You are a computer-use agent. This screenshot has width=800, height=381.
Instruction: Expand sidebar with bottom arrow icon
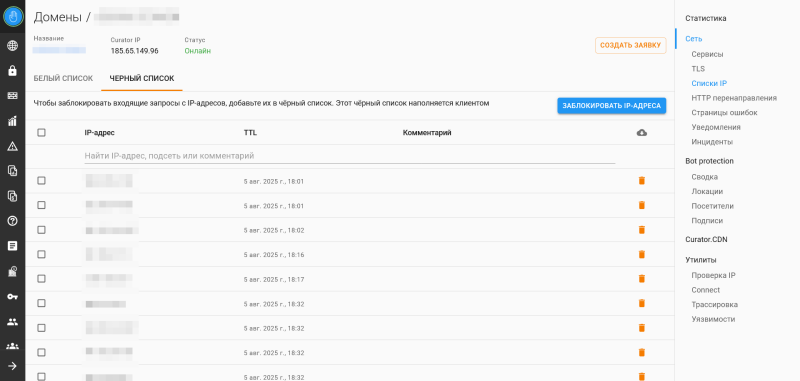(x=12, y=366)
